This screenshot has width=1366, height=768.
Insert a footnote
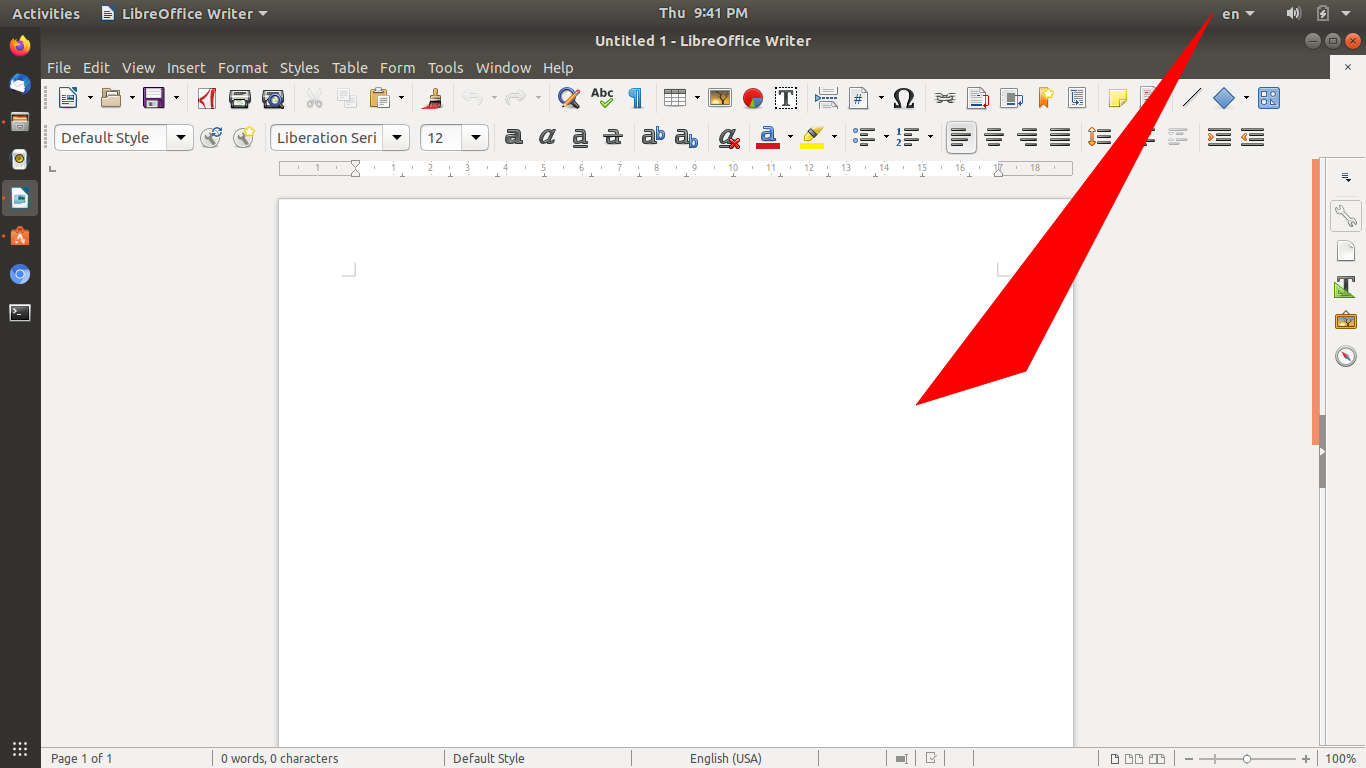click(978, 98)
